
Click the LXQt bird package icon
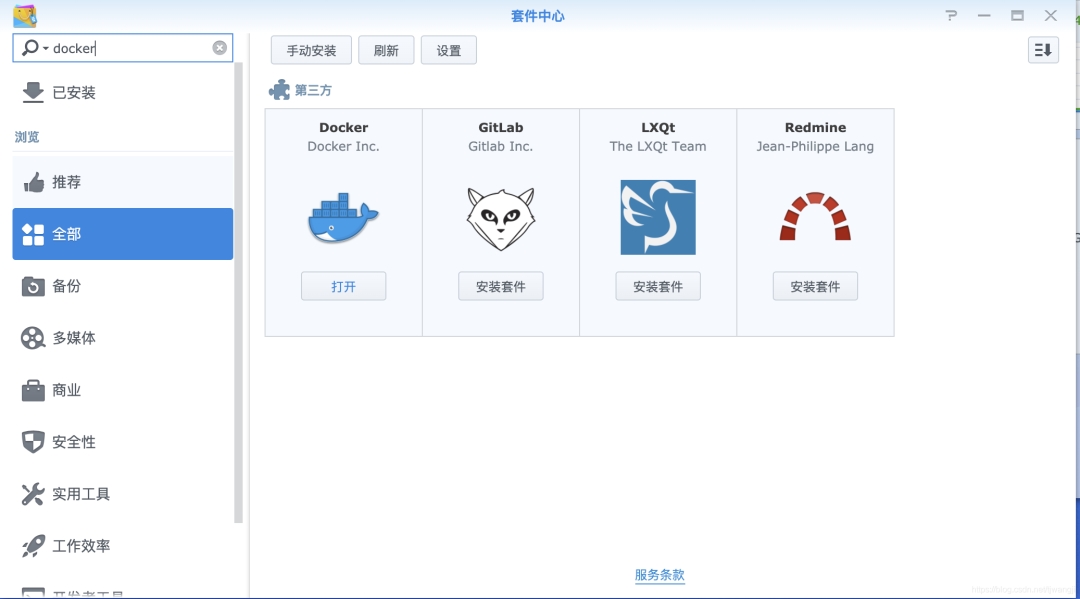pyautogui.click(x=658, y=218)
